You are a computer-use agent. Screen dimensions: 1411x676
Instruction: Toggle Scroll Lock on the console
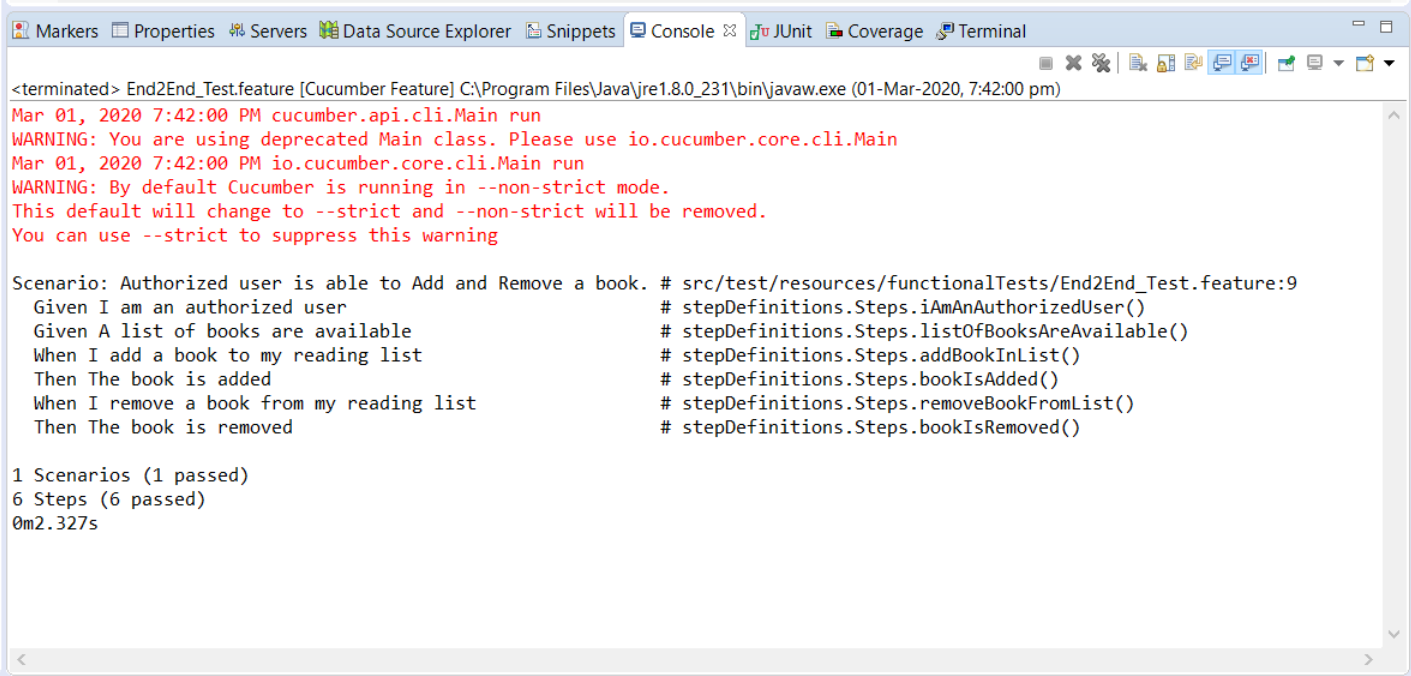click(x=1165, y=63)
